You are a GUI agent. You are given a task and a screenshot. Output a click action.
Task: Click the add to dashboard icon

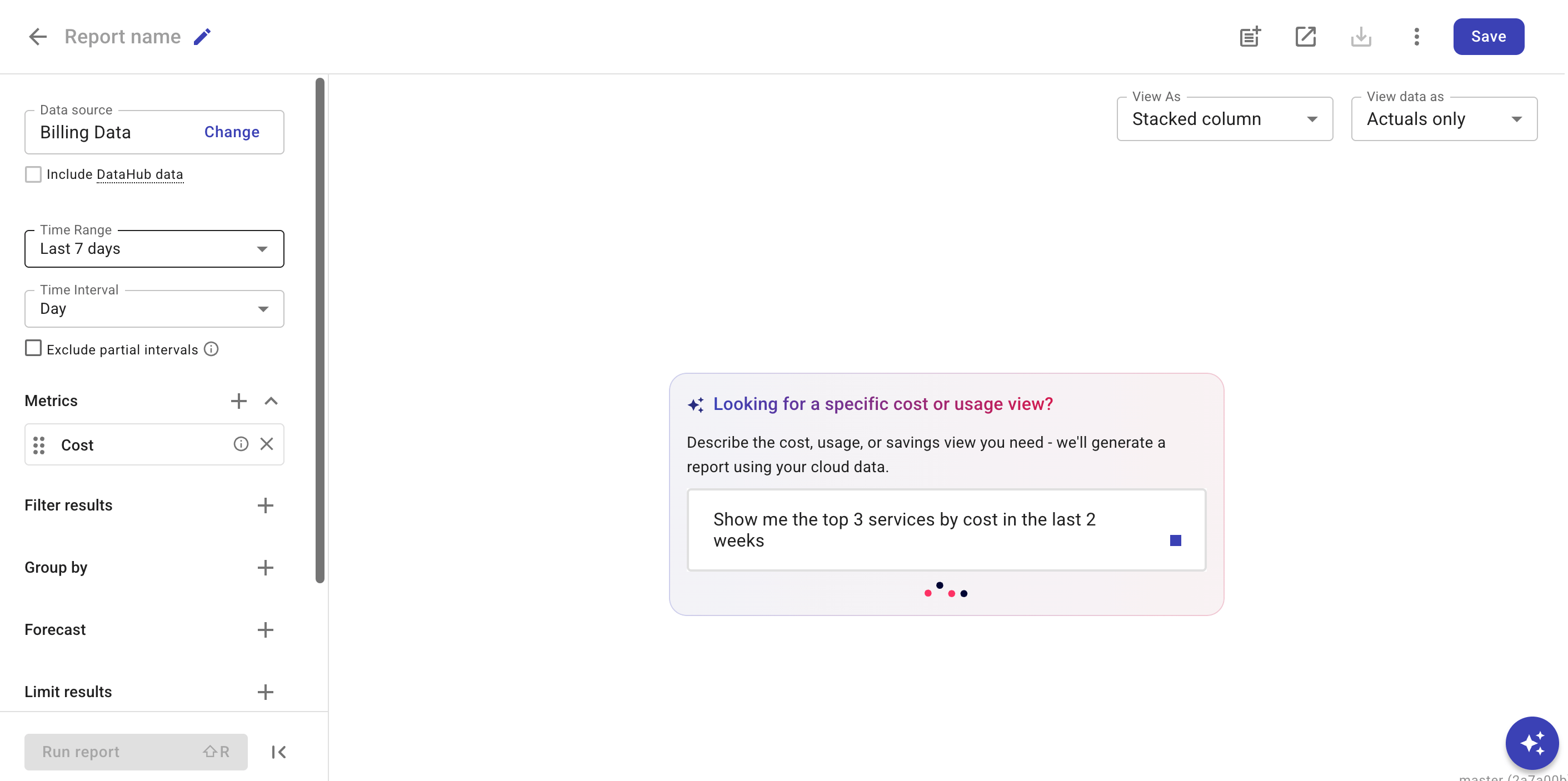pyautogui.click(x=1250, y=37)
